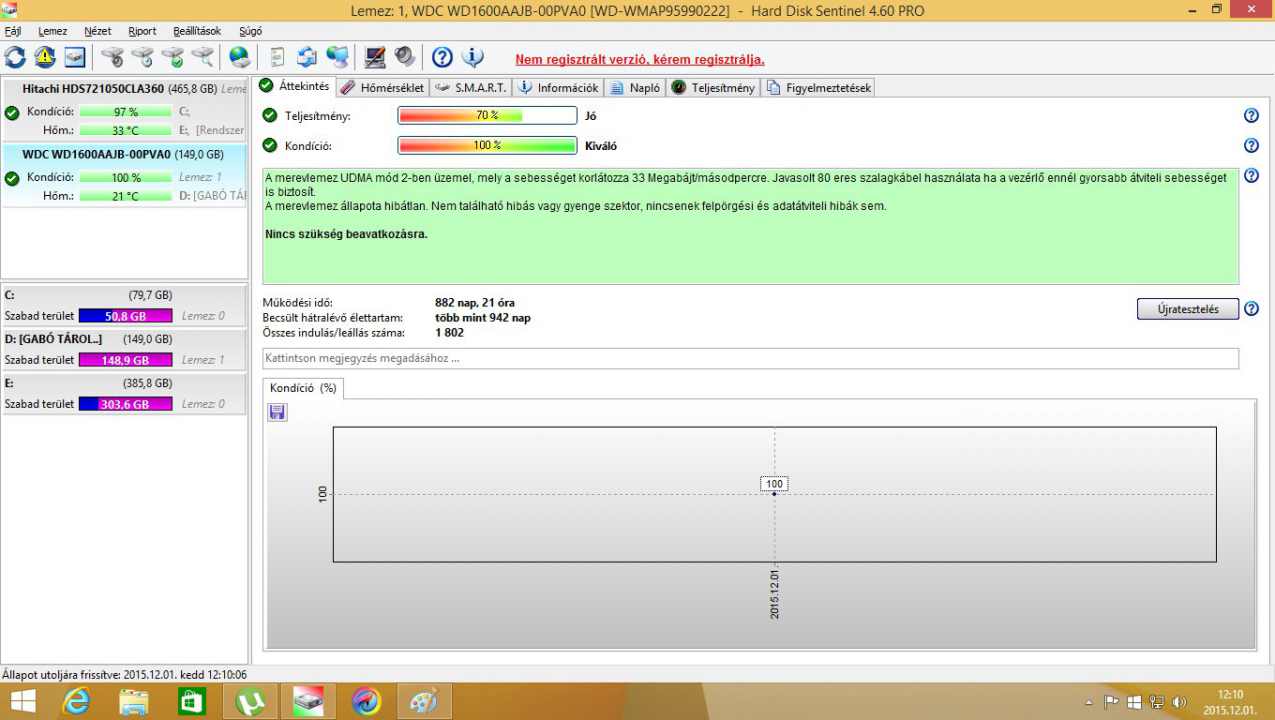Screen dimensions: 1275x720
Task: Open File Explorer from the taskbar
Action: coord(134,702)
